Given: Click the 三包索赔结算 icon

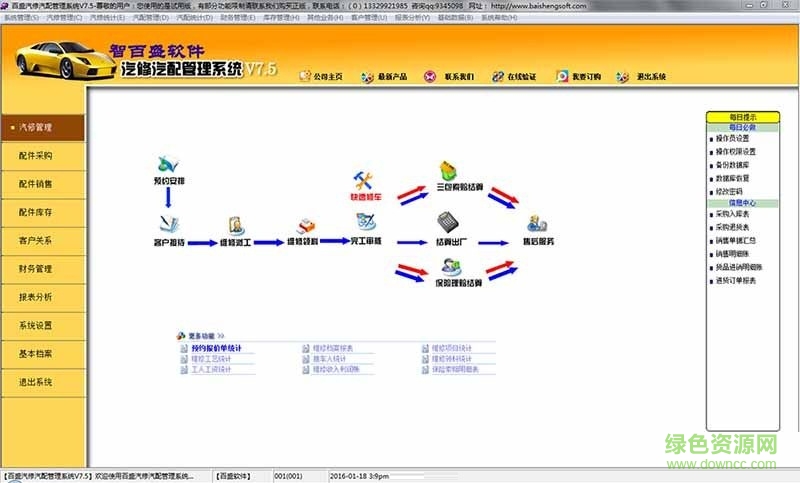Looking at the screenshot, I should pyautogui.click(x=448, y=171).
